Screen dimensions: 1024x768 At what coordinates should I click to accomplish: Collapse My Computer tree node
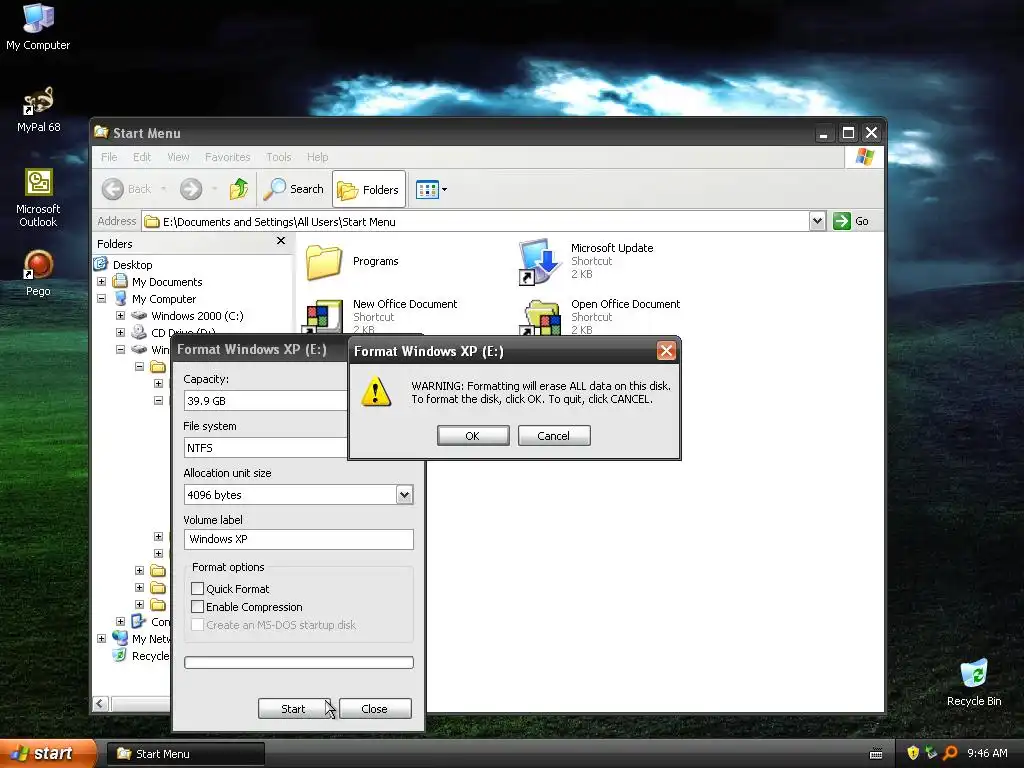coord(101,298)
